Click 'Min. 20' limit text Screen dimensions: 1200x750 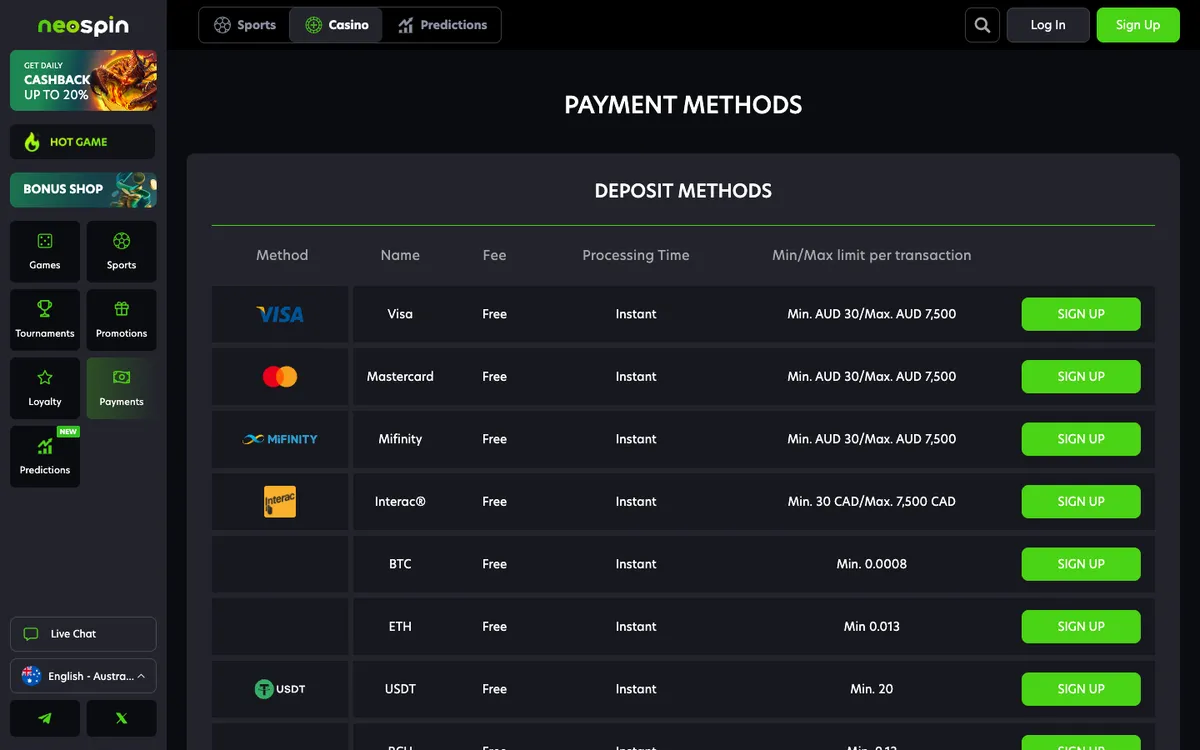pos(872,689)
